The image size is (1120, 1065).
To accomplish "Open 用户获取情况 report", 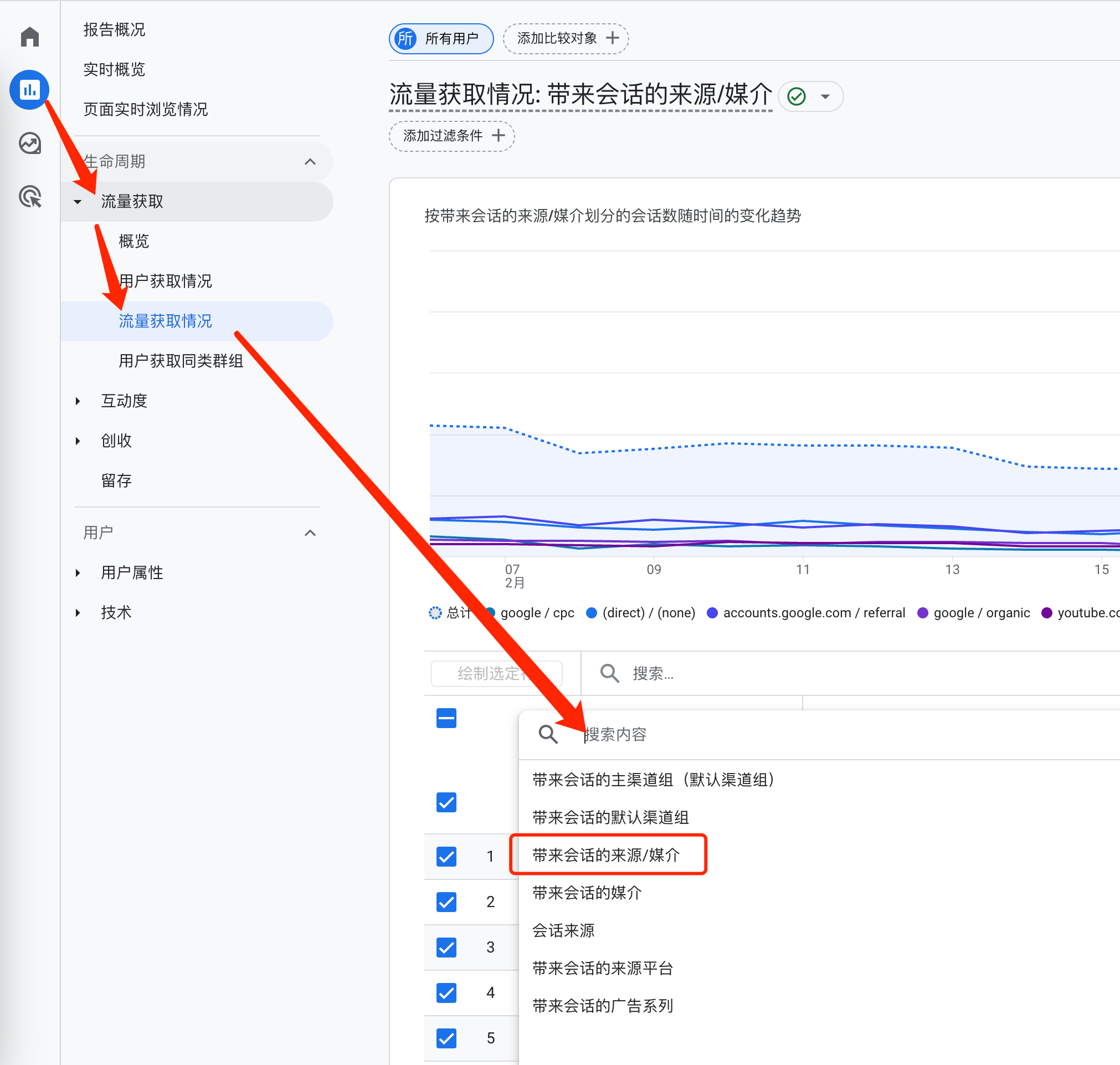I will point(165,281).
